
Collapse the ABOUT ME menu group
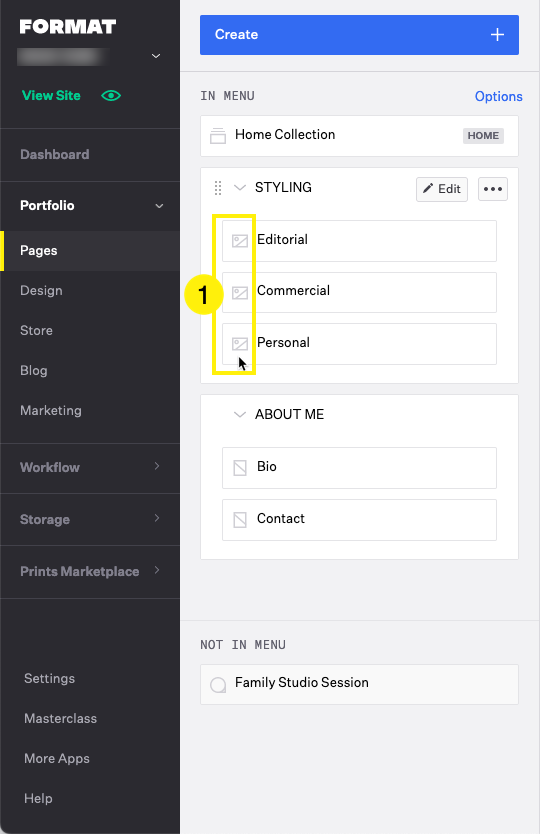pos(240,414)
